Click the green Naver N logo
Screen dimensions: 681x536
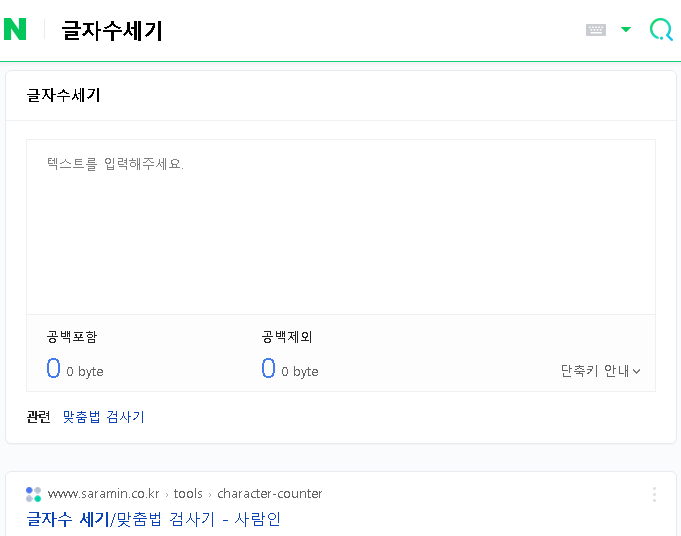click(x=15, y=29)
